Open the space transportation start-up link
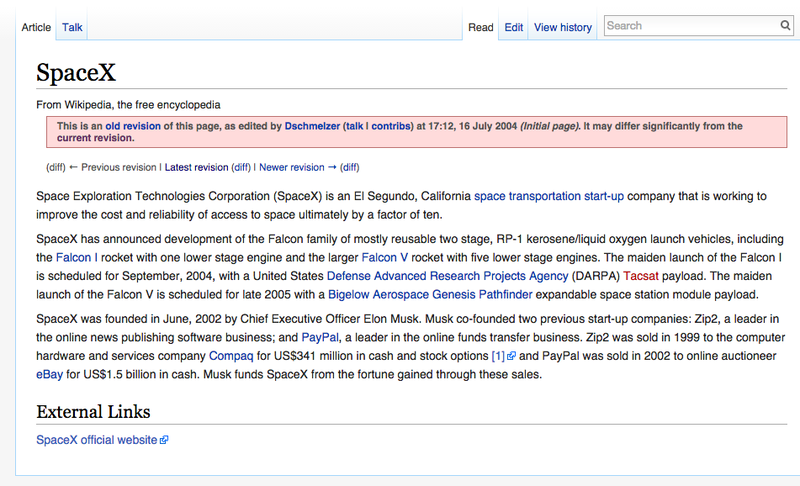Screen dimensions: 800x486 (x=549, y=196)
